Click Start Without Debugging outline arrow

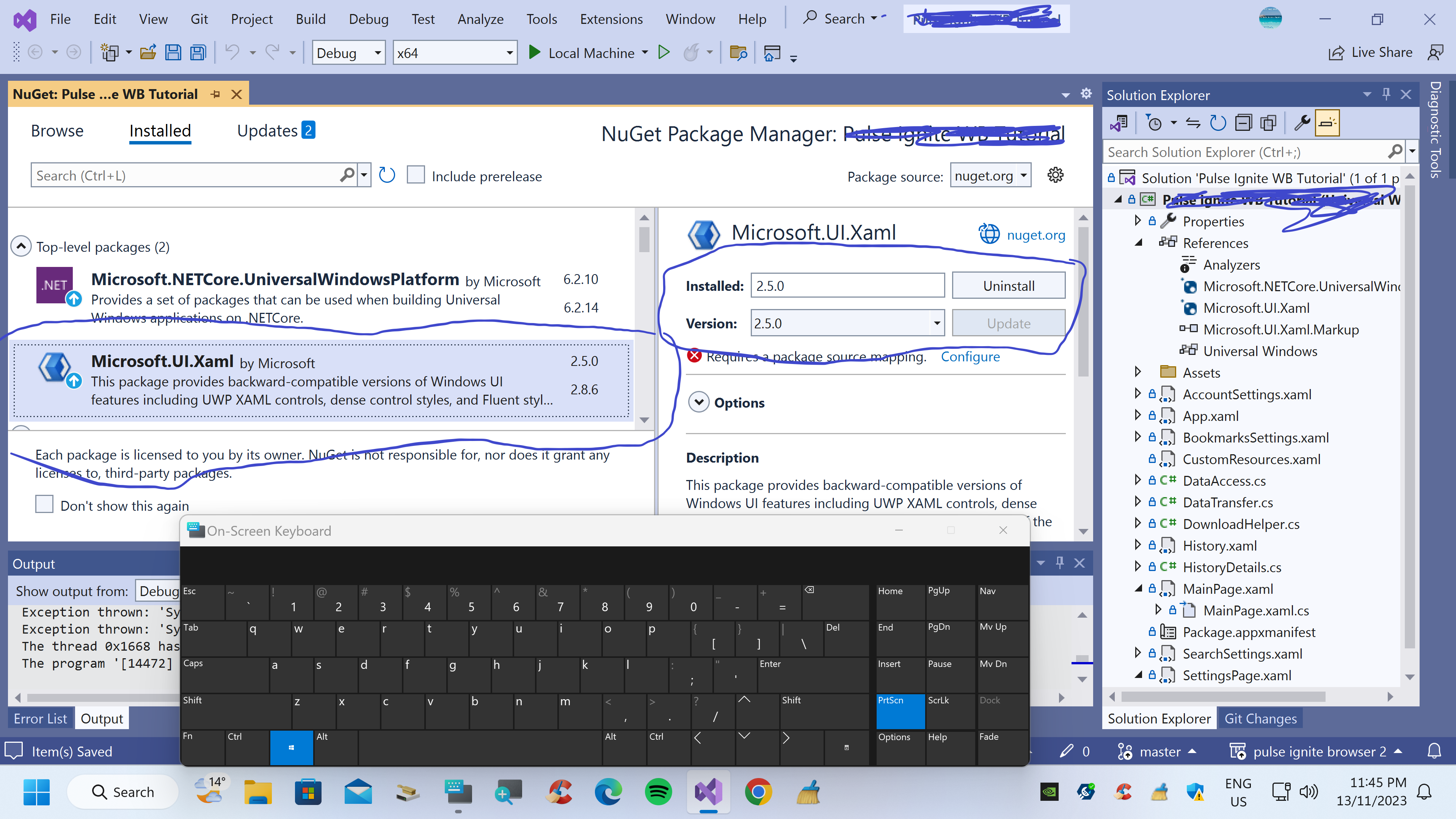[x=664, y=53]
